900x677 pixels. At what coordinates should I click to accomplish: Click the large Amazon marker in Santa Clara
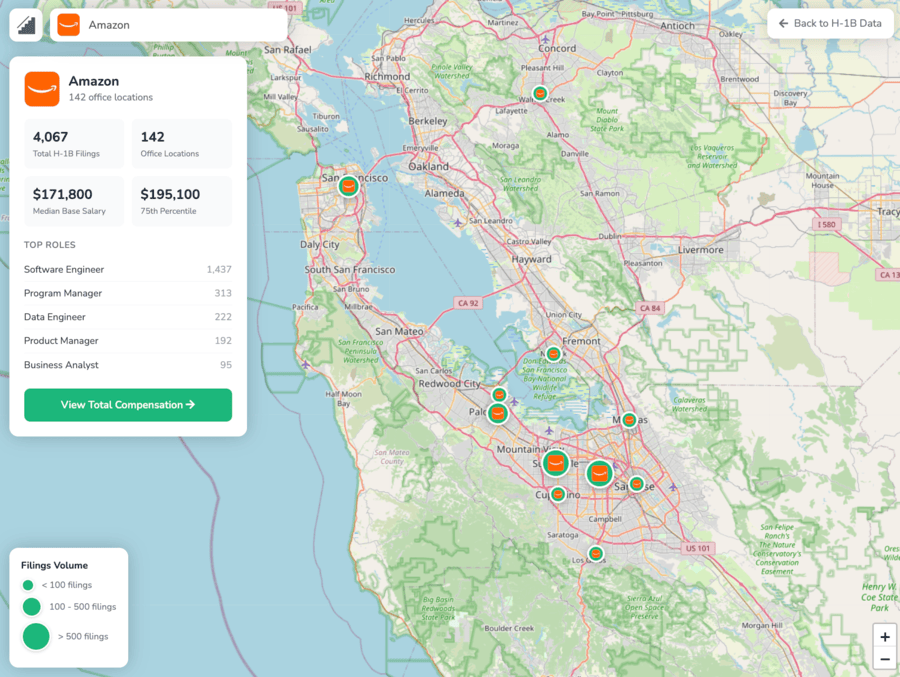pyautogui.click(x=599, y=473)
